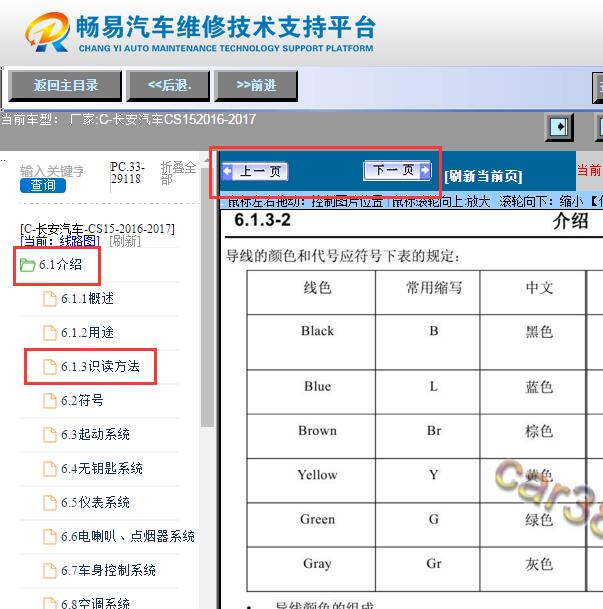Viewport: 603px width, 609px height.
Task: Click document icon beside 6.1.1概述
Action: 50,299
